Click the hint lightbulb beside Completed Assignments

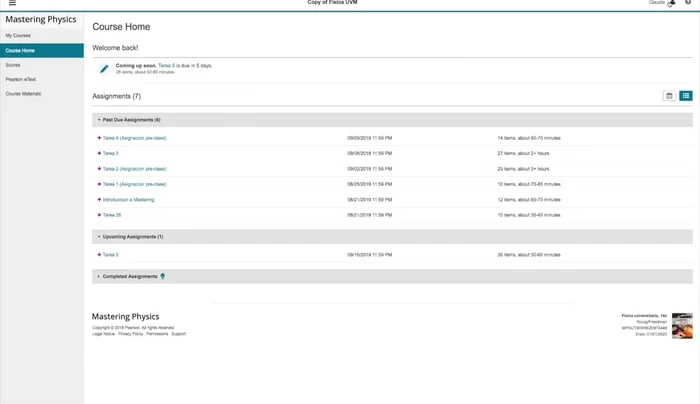pyautogui.click(x=163, y=276)
